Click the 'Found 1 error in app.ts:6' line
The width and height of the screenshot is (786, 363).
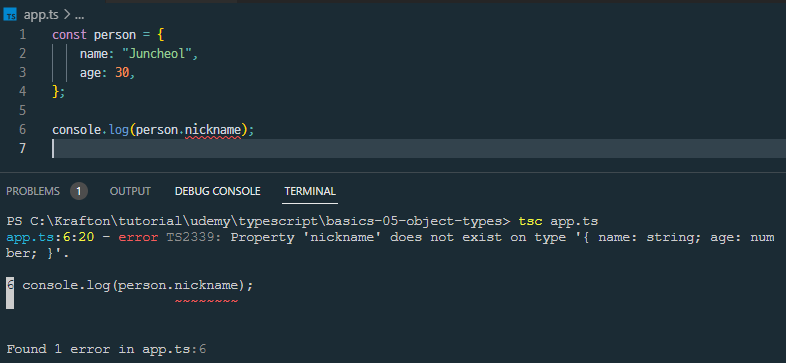pyautogui.click(x=106, y=349)
